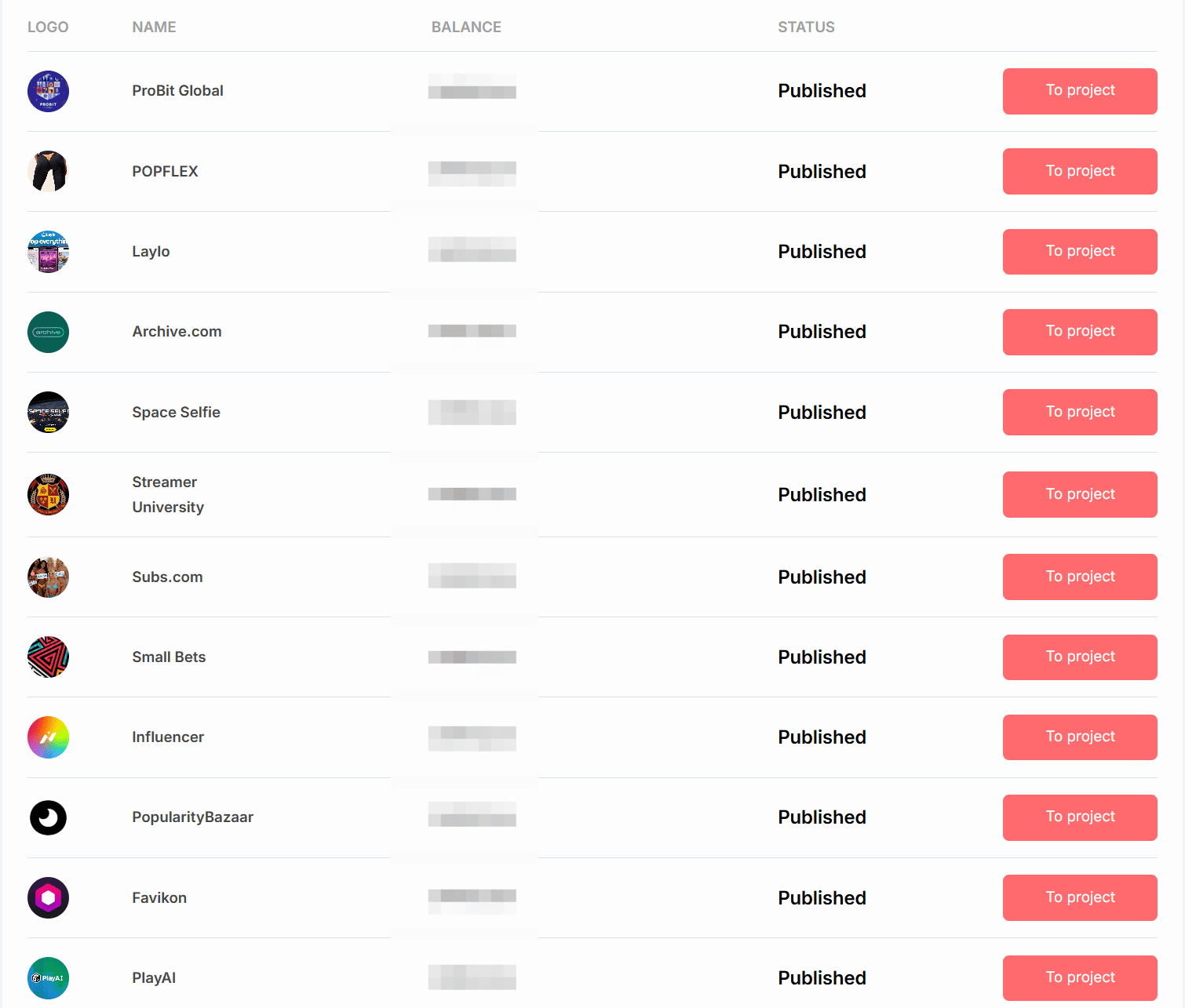This screenshot has height=1008, width=1185.
Task: Click the PopularityBazaar eye logo
Action: click(48, 817)
